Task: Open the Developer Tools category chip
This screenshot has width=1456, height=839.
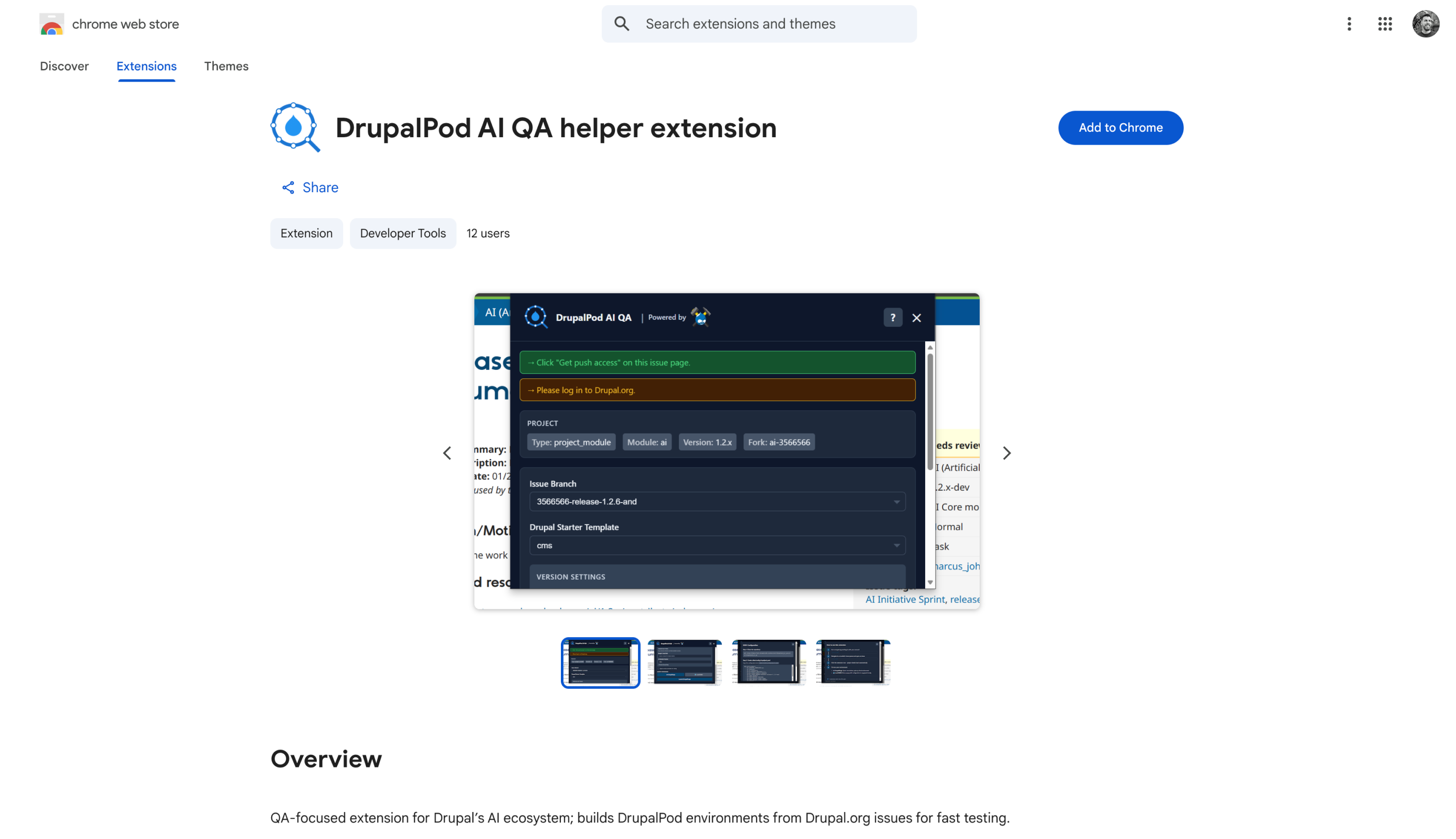Action: click(x=403, y=233)
